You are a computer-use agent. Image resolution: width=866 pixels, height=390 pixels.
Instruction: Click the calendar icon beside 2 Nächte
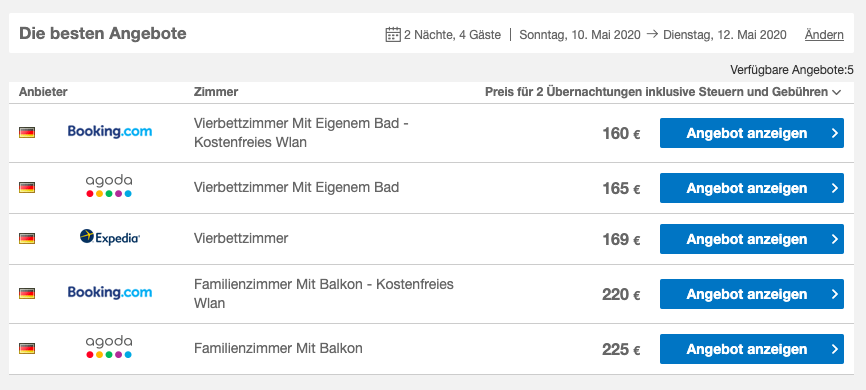[x=393, y=35]
